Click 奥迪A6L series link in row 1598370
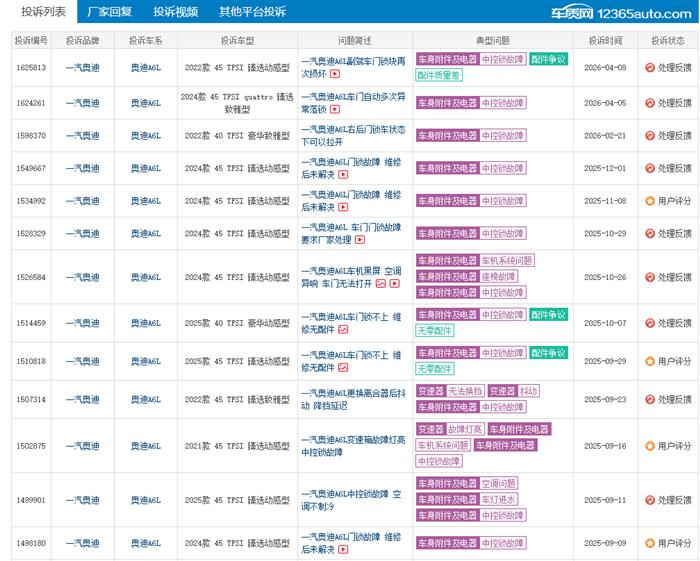This screenshot has width=700, height=561. 145,135
